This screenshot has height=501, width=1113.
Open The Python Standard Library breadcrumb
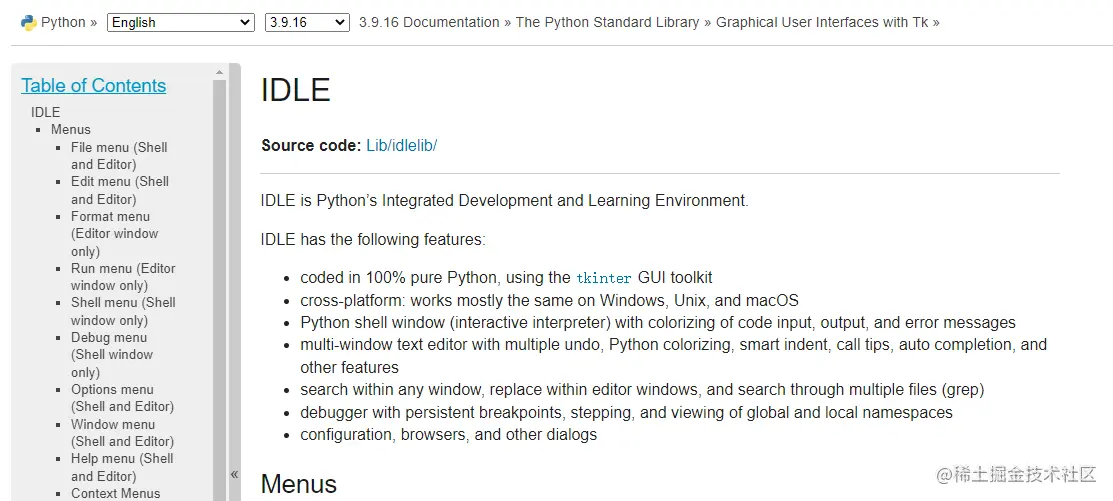607,22
